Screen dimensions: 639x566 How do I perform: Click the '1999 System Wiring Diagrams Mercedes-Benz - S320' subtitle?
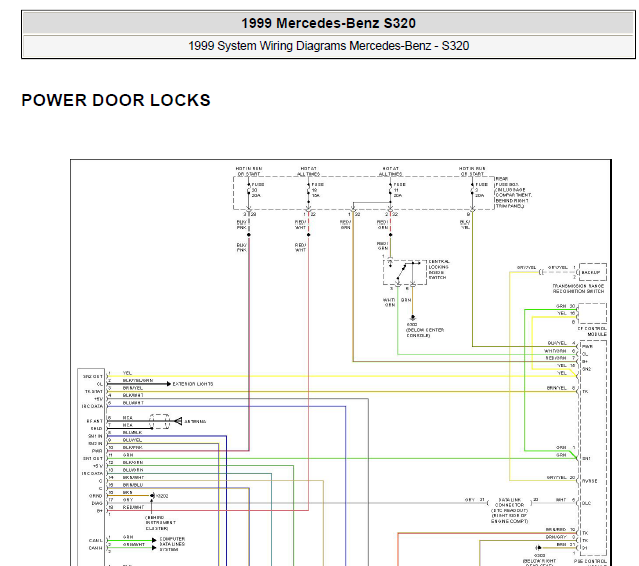click(x=328, y=46)
